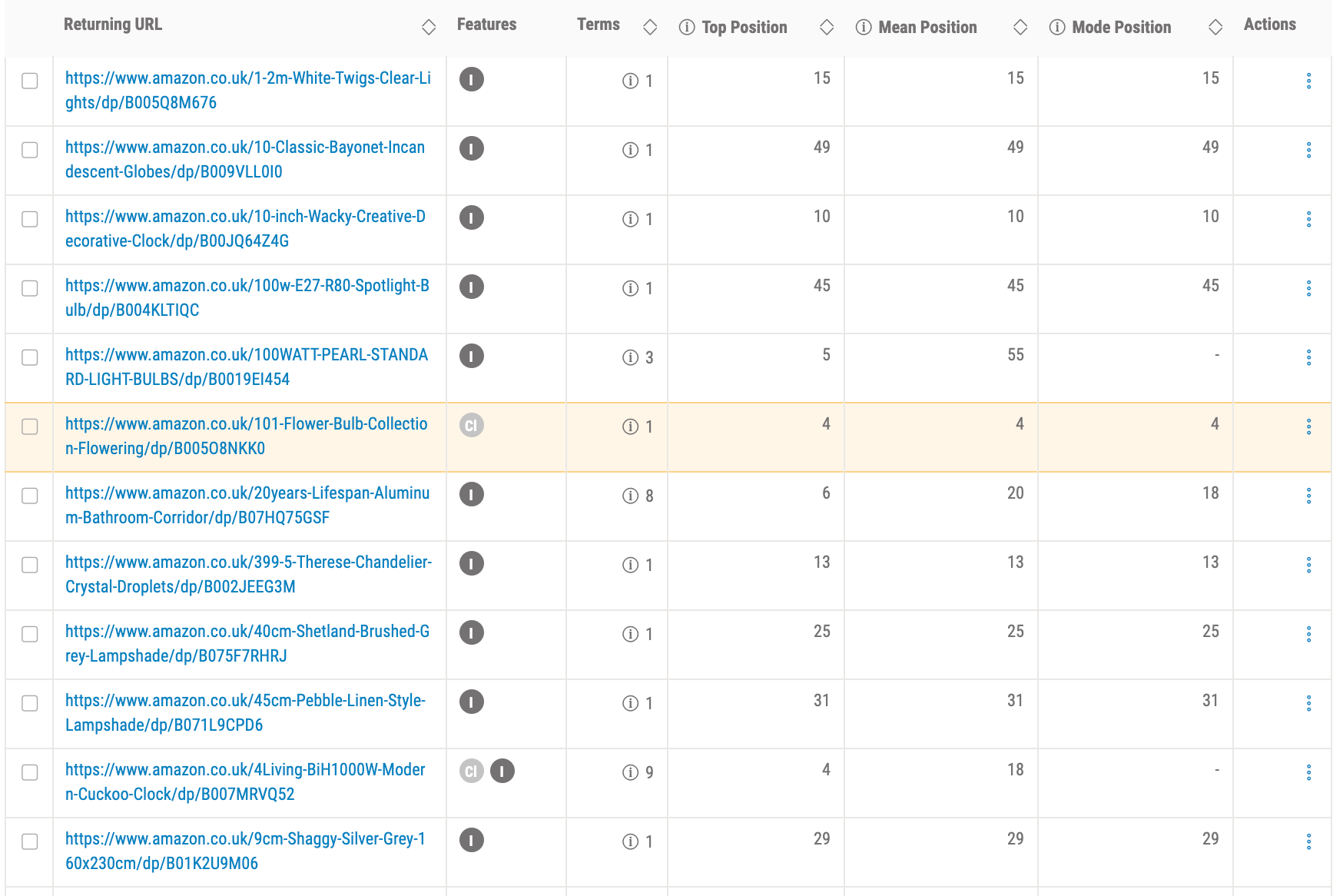Open actions menu for 10-inch-Wacky clock row
Image resolution: width=1343 pixels, height=896 pixels.
(1308, 219)
